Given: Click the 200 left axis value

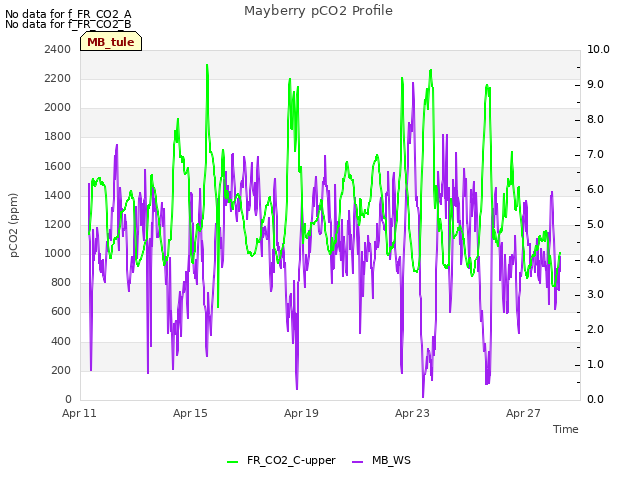Looking at the screenshot, I should (x=61, y=370).
